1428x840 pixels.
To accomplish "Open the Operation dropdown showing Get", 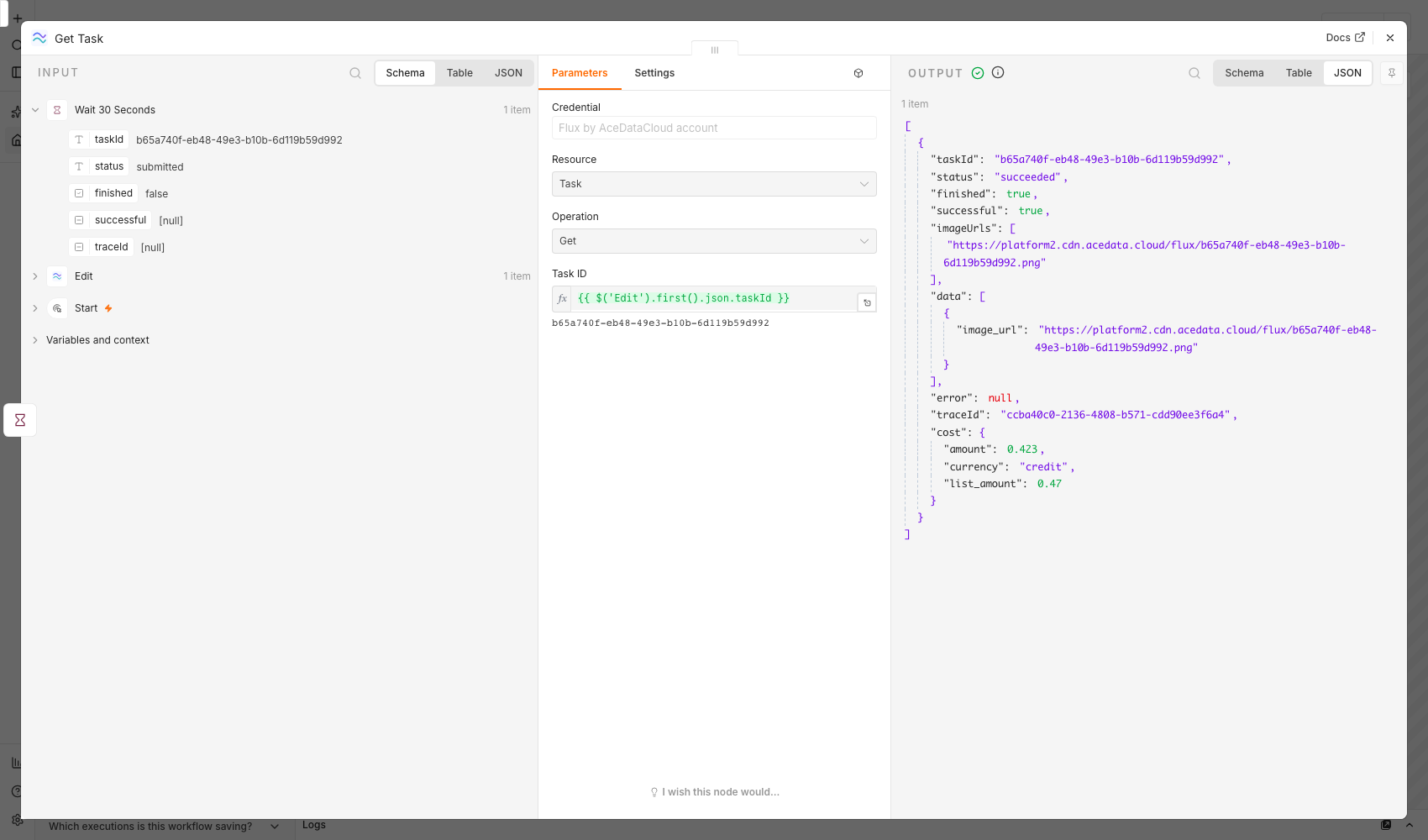I will 714,241.
